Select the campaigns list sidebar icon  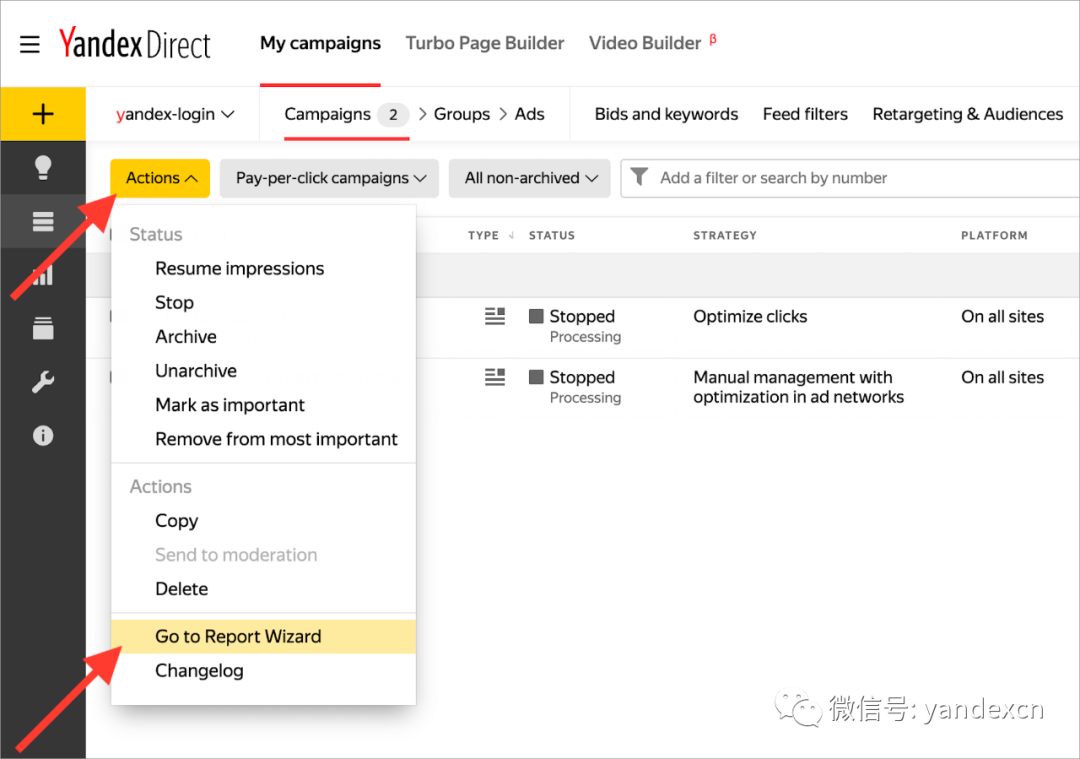coord(43,221)
